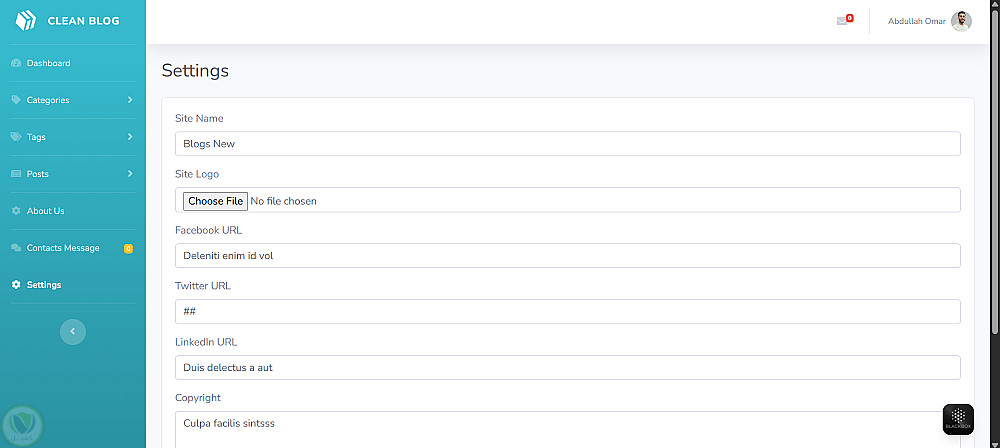
Task: Expand the Categories submenu chevron
Action: pyautogui.click(x=129, y=100)
